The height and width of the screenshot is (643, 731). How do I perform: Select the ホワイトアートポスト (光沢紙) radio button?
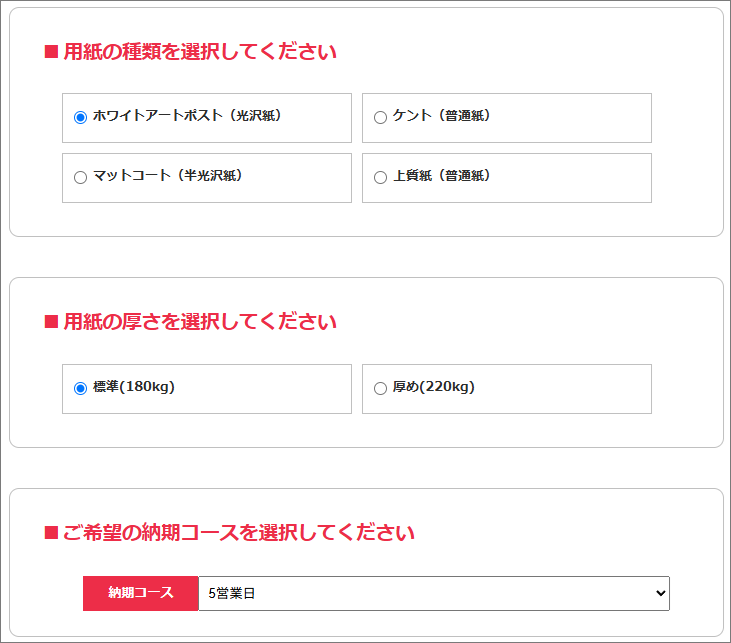point(80,117)
